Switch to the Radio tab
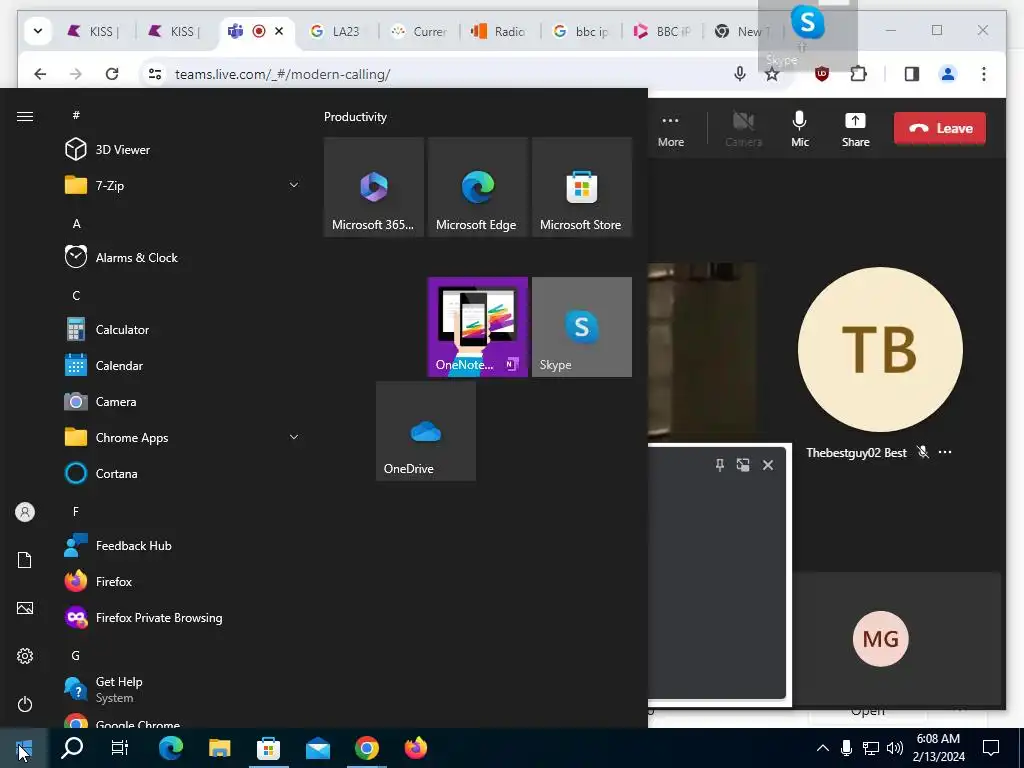 [500, 31]
